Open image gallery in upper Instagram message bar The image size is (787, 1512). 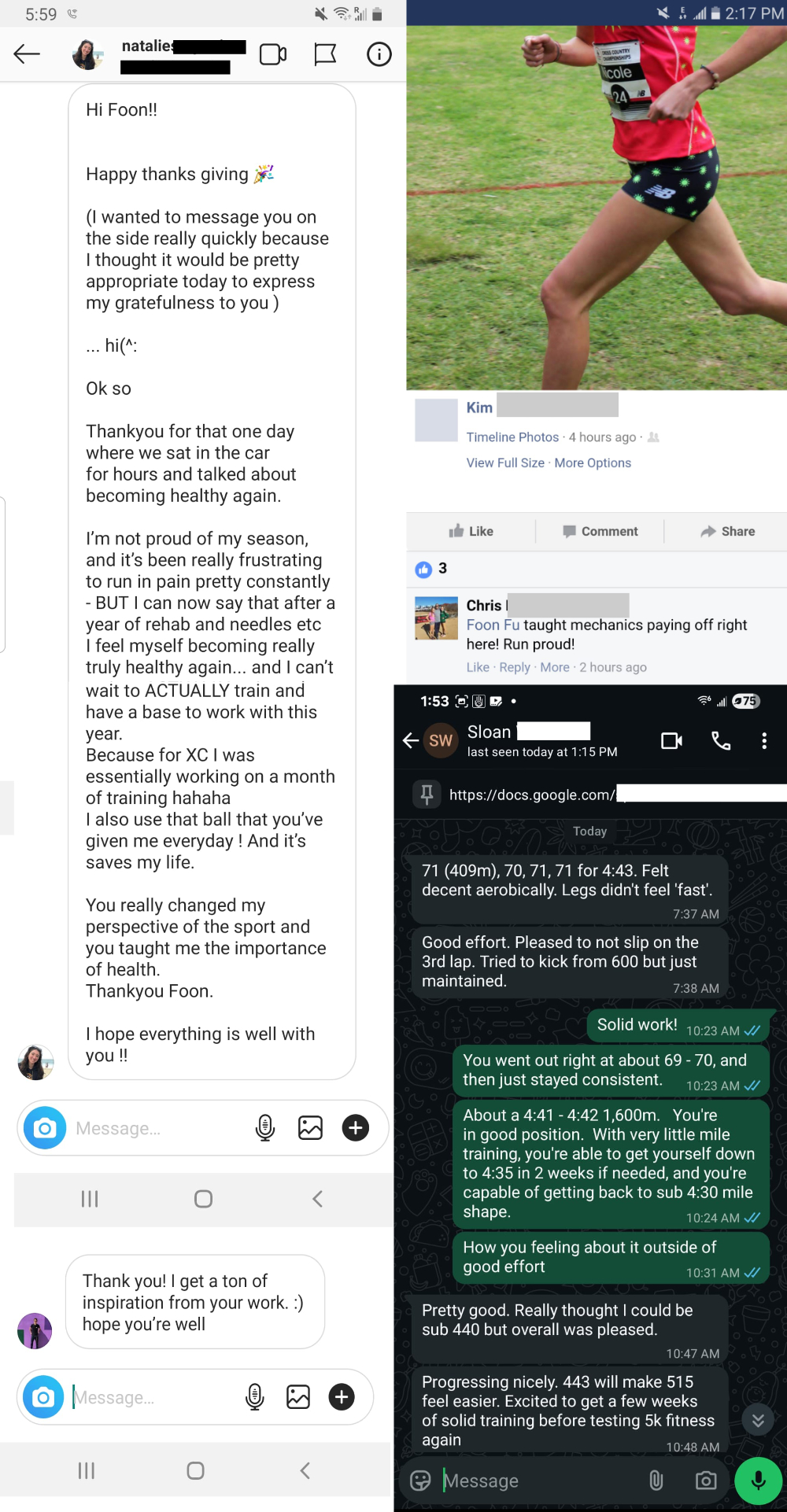click(x=310, y=1128)
